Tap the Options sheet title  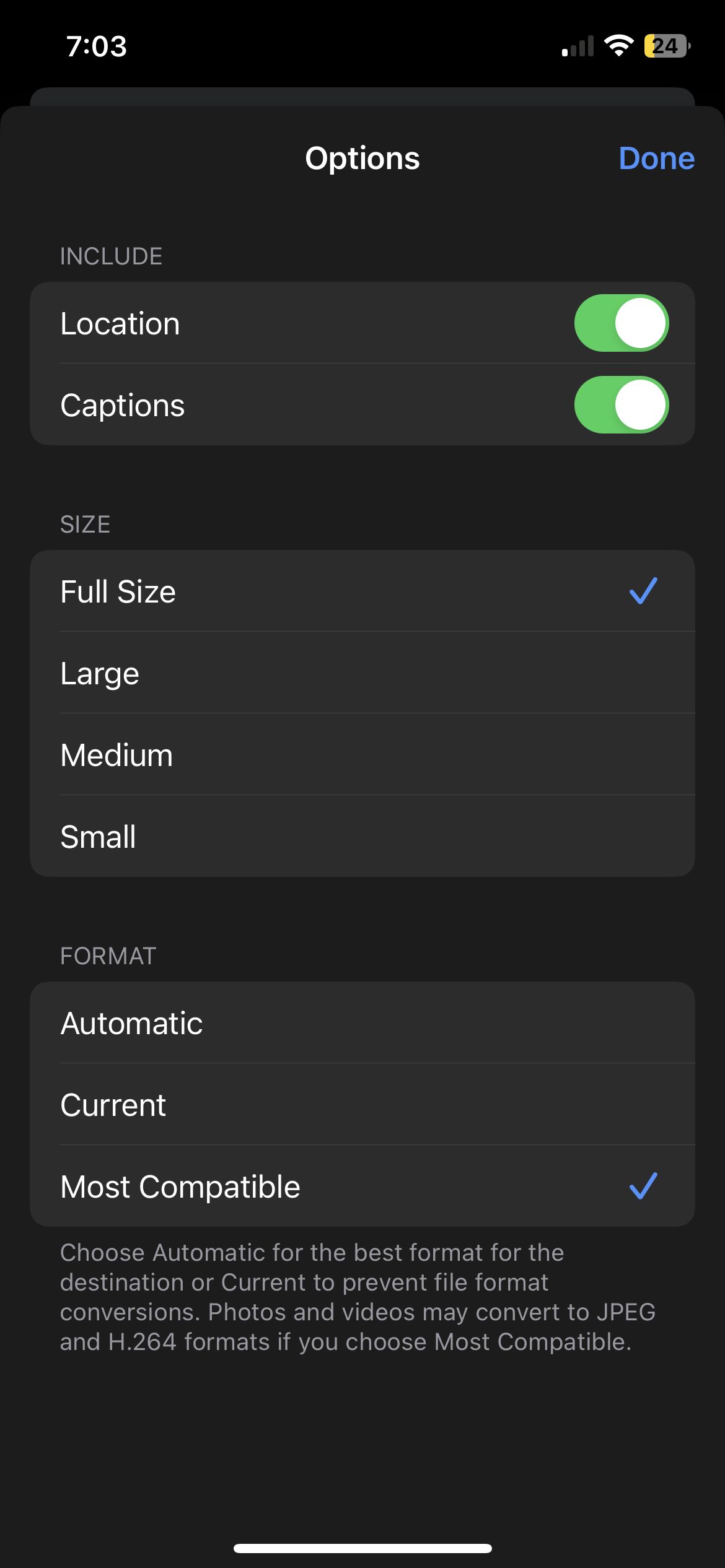click(x=362, y=159)
